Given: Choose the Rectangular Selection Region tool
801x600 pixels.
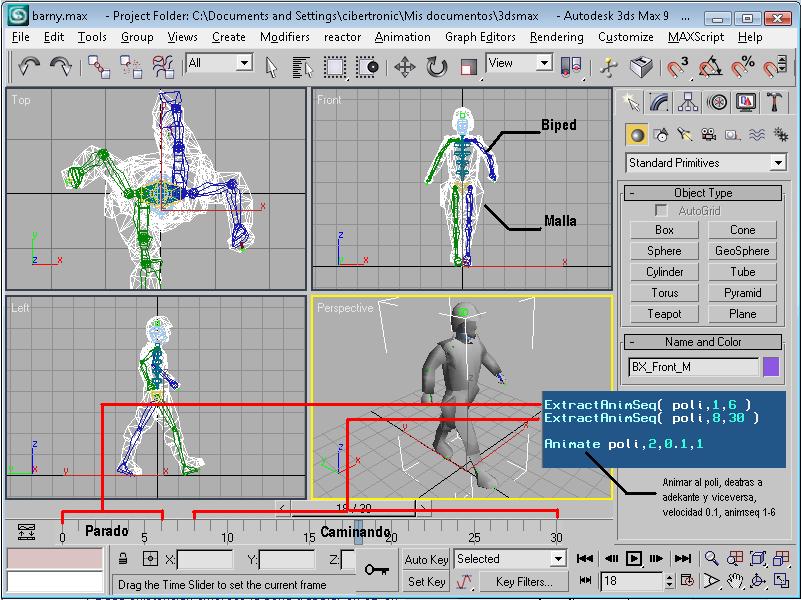Looking at the screenshot, I should (335, 67).
